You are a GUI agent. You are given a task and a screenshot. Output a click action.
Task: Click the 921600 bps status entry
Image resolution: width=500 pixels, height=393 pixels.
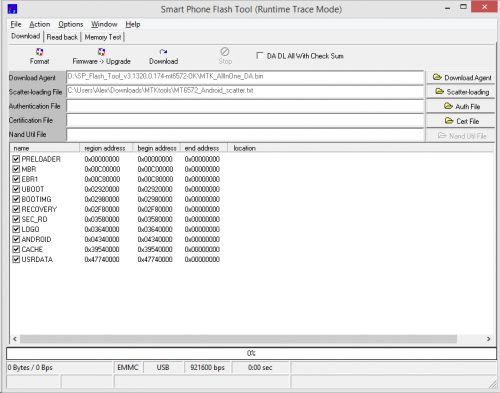(x=207, y=368)
